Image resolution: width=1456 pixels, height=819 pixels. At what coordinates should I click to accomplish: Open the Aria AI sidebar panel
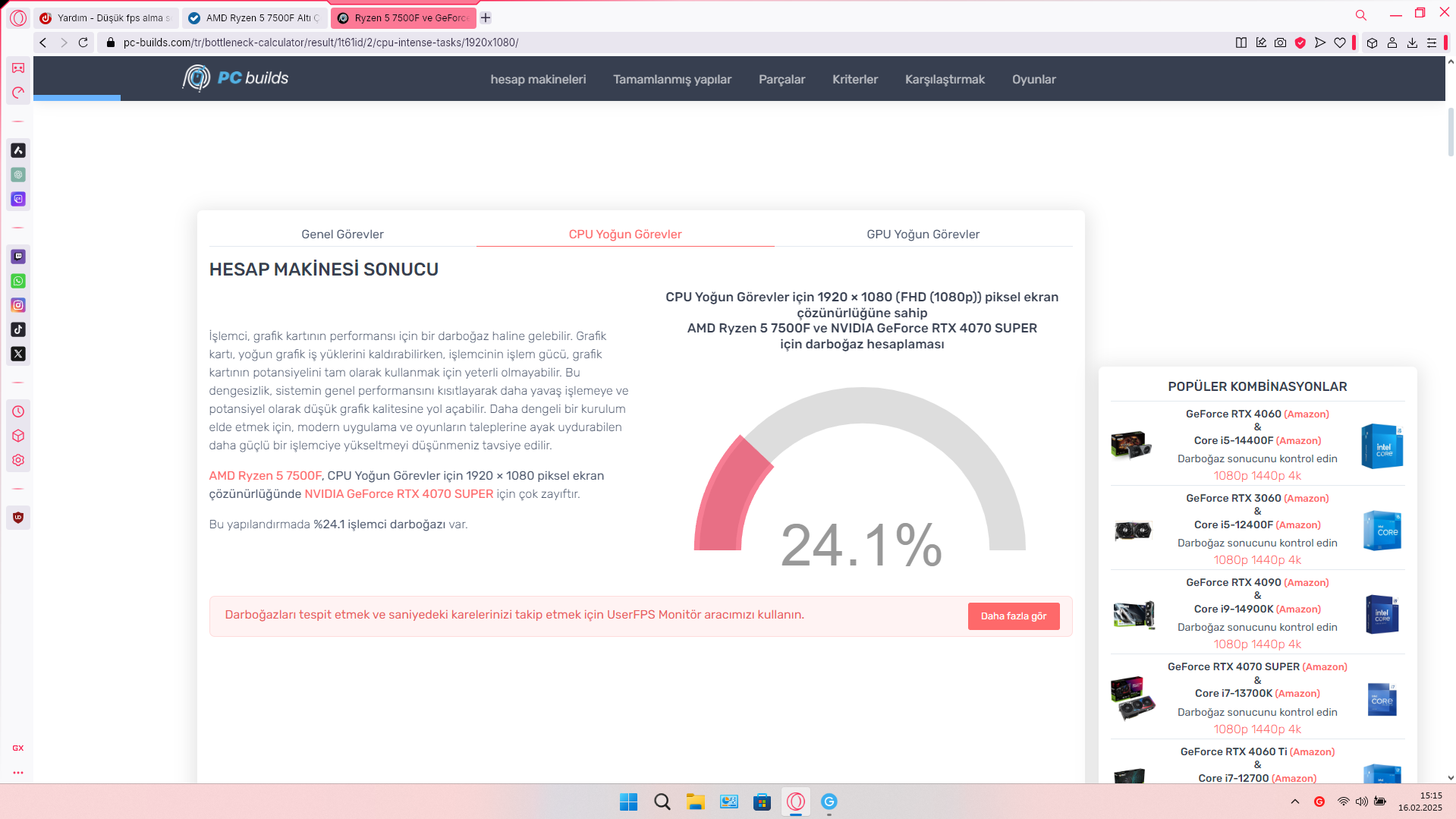coord(18,150)
